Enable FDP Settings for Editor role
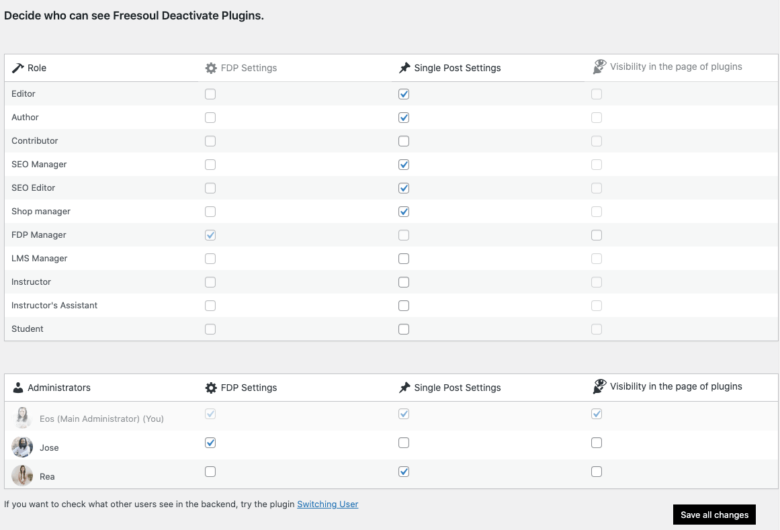 (210, 94)
